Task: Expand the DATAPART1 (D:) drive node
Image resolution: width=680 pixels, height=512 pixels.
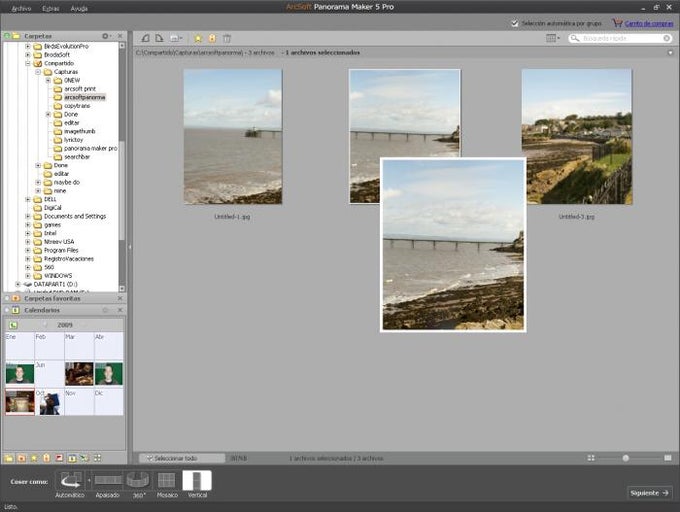Action: (x=18, y=284)
